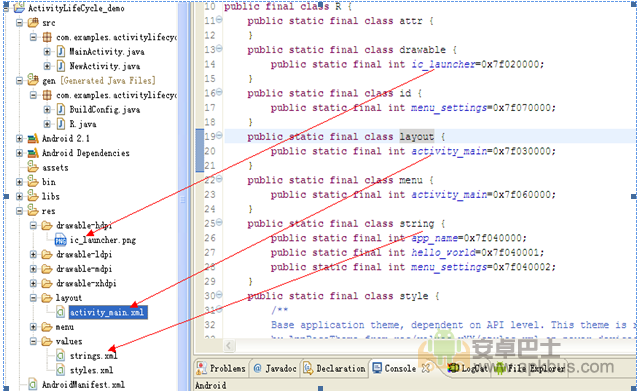The height and width of the screenshot is (391, 637).
Task: Click the Android 2.1 library icon
Action: pyautogui.click(x=33, y=139)
